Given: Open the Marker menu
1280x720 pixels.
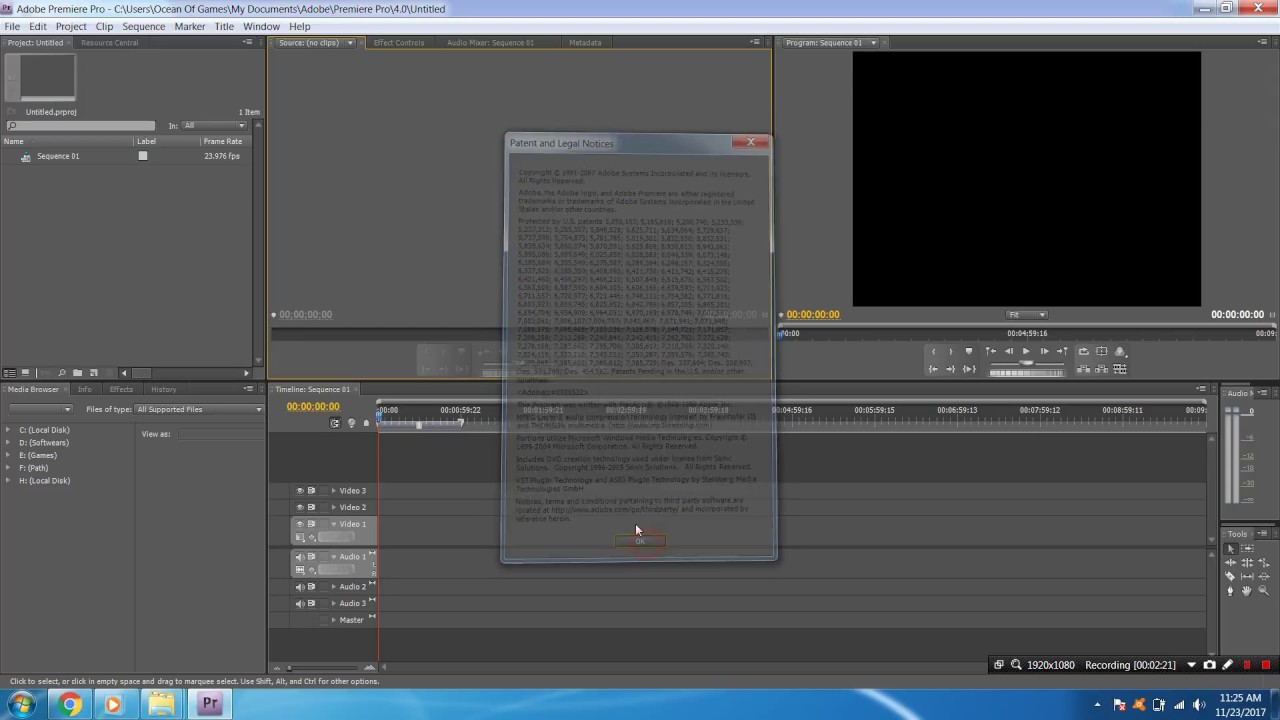Looking at the screenshot, I should coord(190,26).
